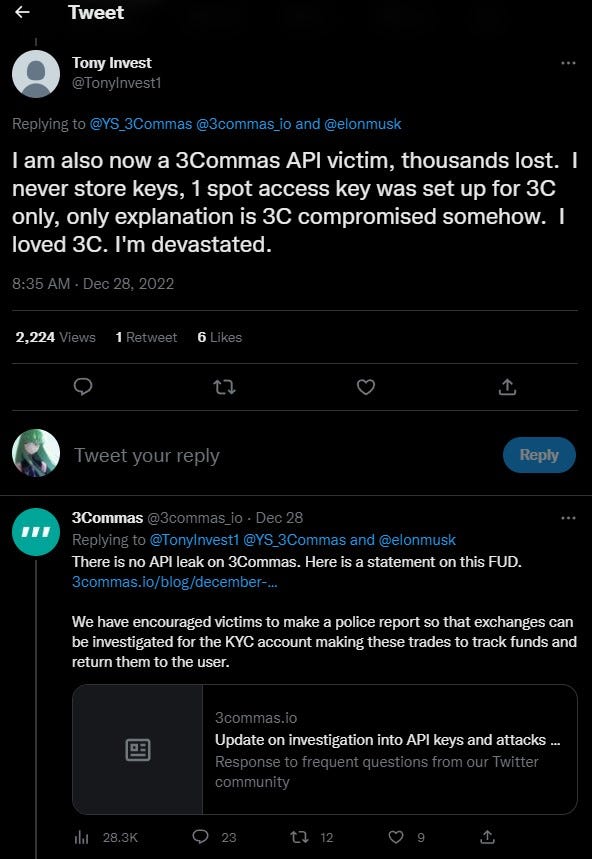Retweet Tony Invest's tweet
The width and height of the screenshot is (592, 859).
[x=224, y=387]
